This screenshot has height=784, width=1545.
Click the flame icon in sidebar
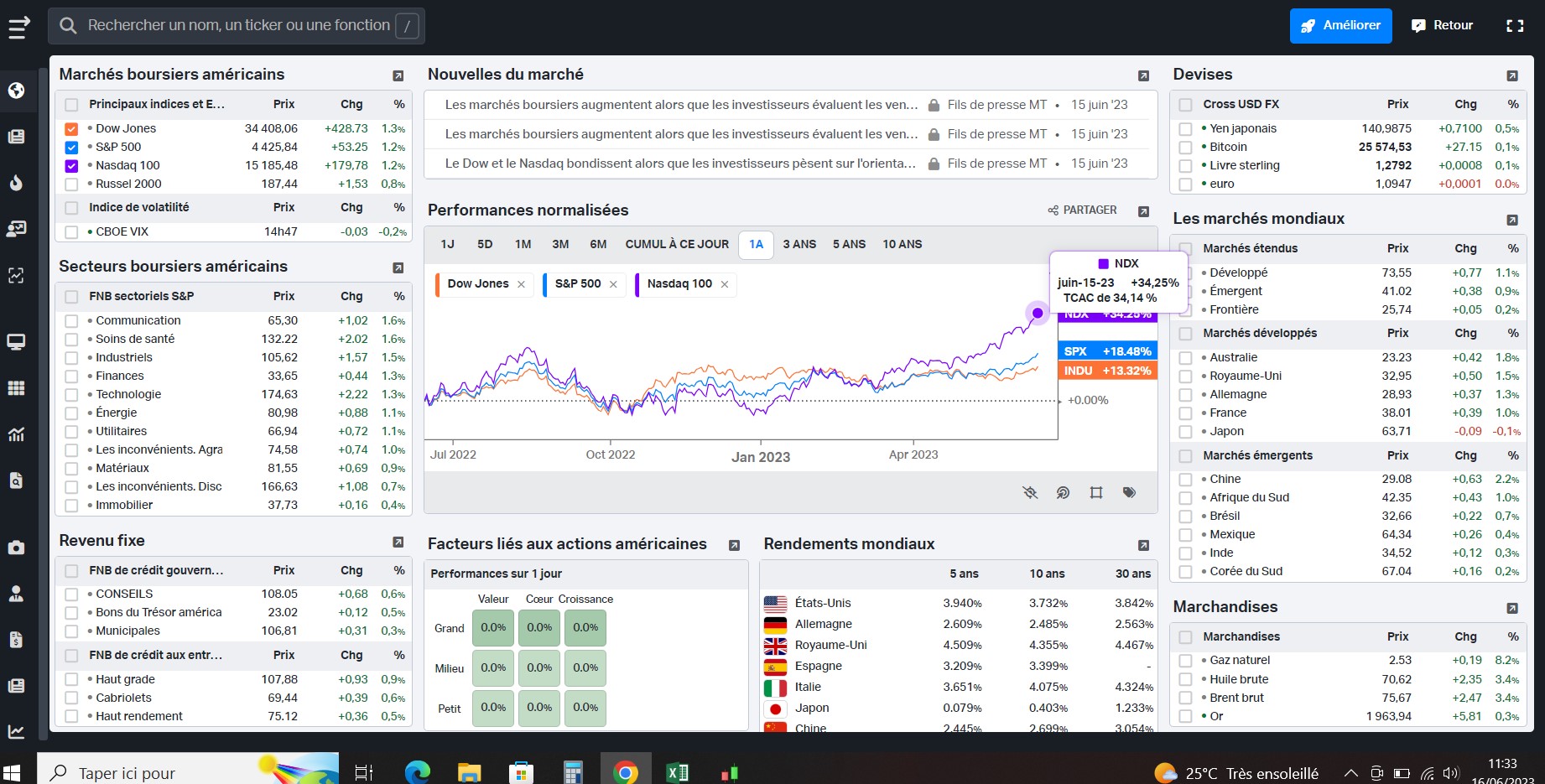click(x=16, y=183)
